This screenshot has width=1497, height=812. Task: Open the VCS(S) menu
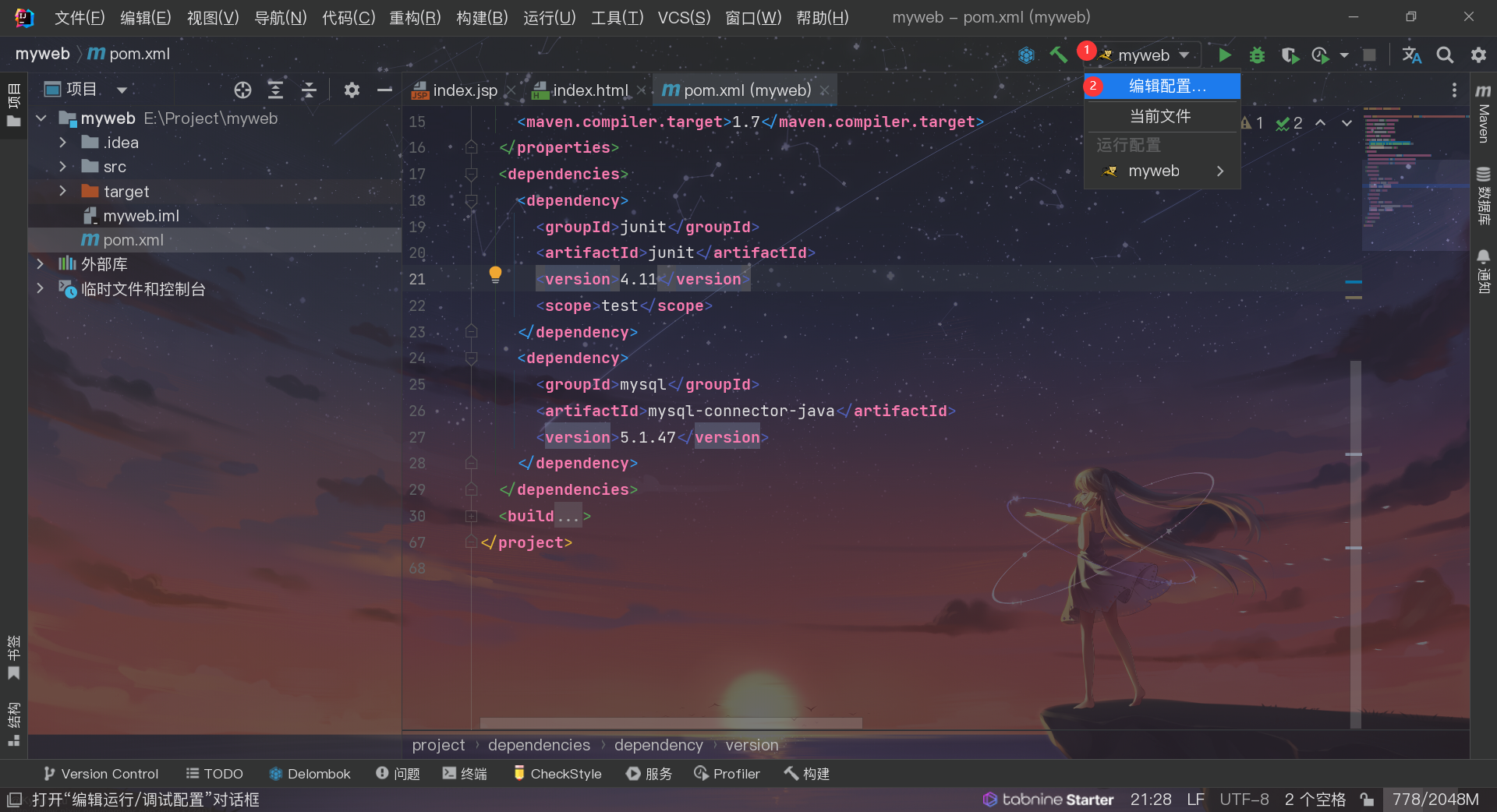tap(684, 17)
